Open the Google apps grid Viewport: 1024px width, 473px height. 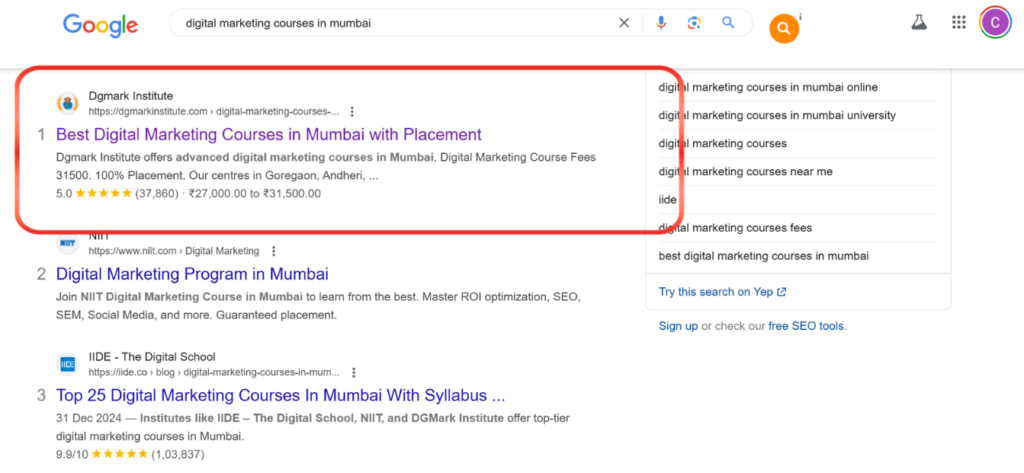pos(959,22)
